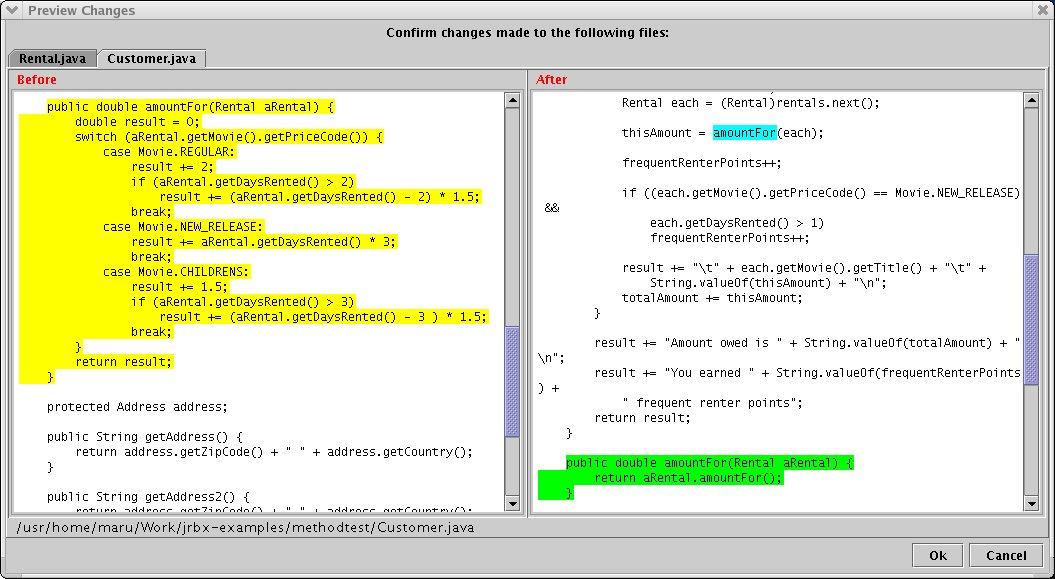
Task: Click the 'return result;' line in Before pane
Action: pyautogui.click(x=124, y=362)
